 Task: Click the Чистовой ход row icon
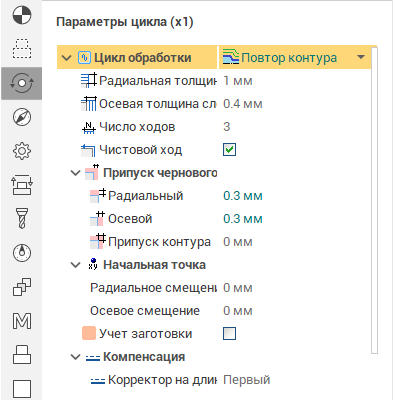pyautogui.click(x=89, y=150)
